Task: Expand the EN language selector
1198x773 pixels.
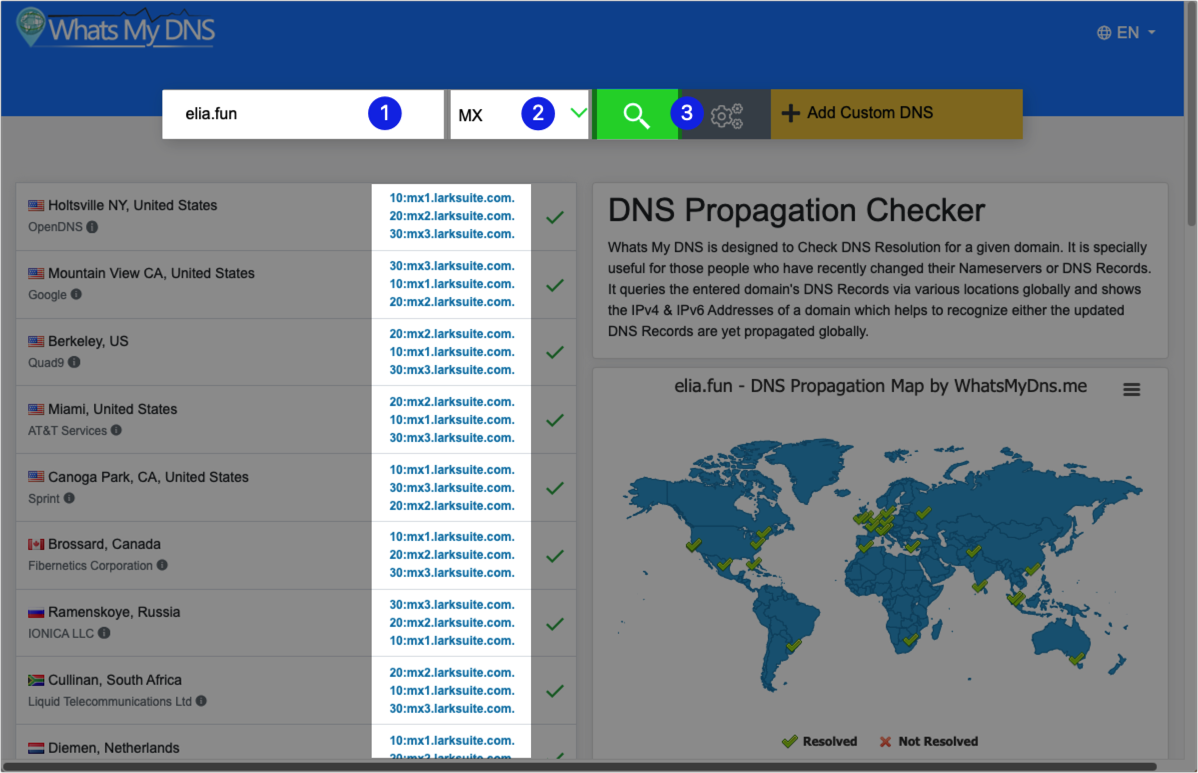Action: [x=1126, y=33]
